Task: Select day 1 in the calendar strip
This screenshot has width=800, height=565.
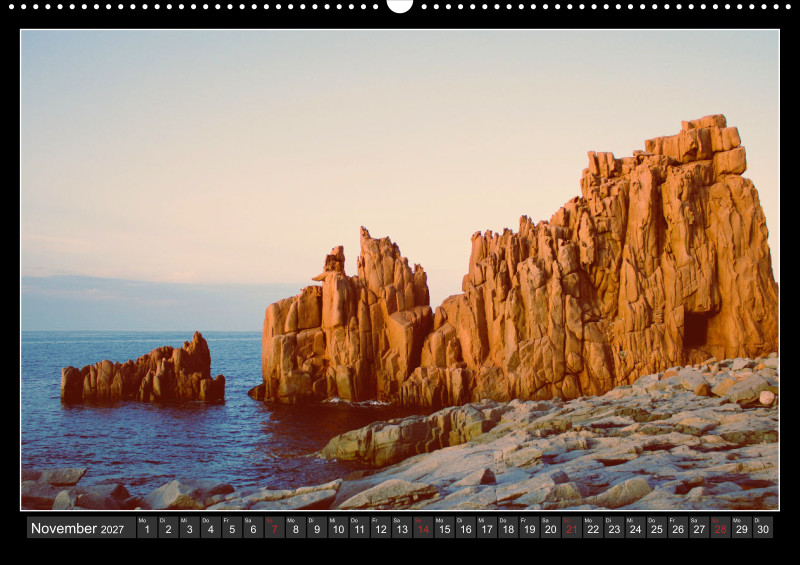Action: click(146, 528)
